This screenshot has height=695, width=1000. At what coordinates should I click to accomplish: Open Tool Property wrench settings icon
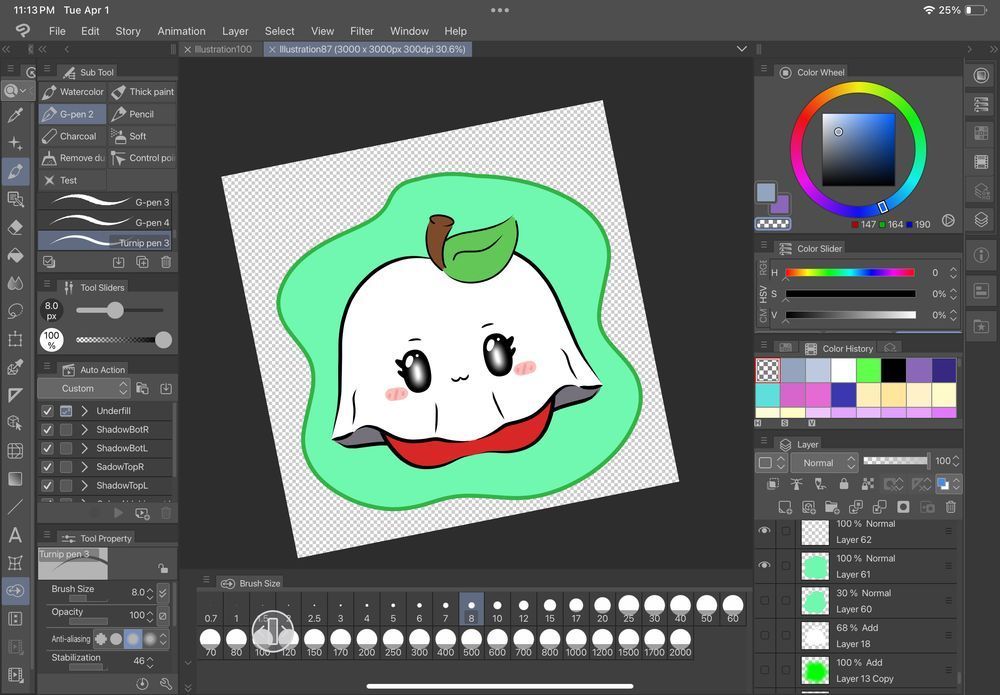(x=166, y=684)
